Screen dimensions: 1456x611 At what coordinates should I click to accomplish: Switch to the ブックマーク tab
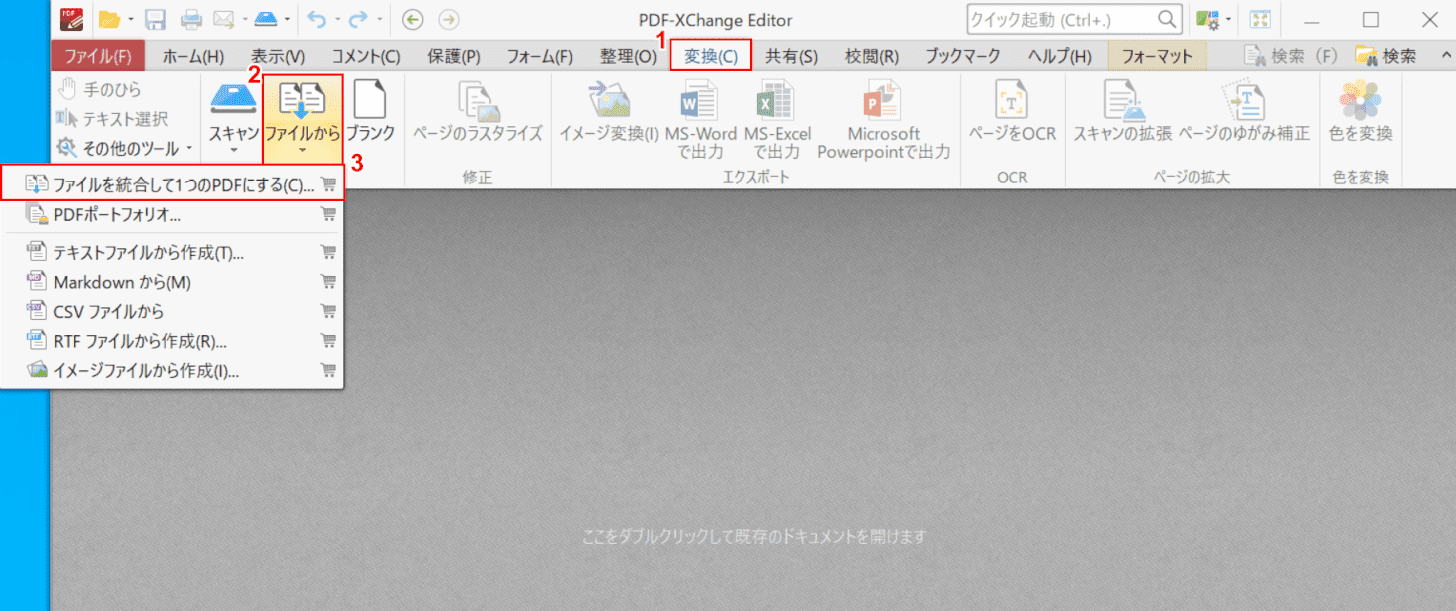tap(962, 56)
